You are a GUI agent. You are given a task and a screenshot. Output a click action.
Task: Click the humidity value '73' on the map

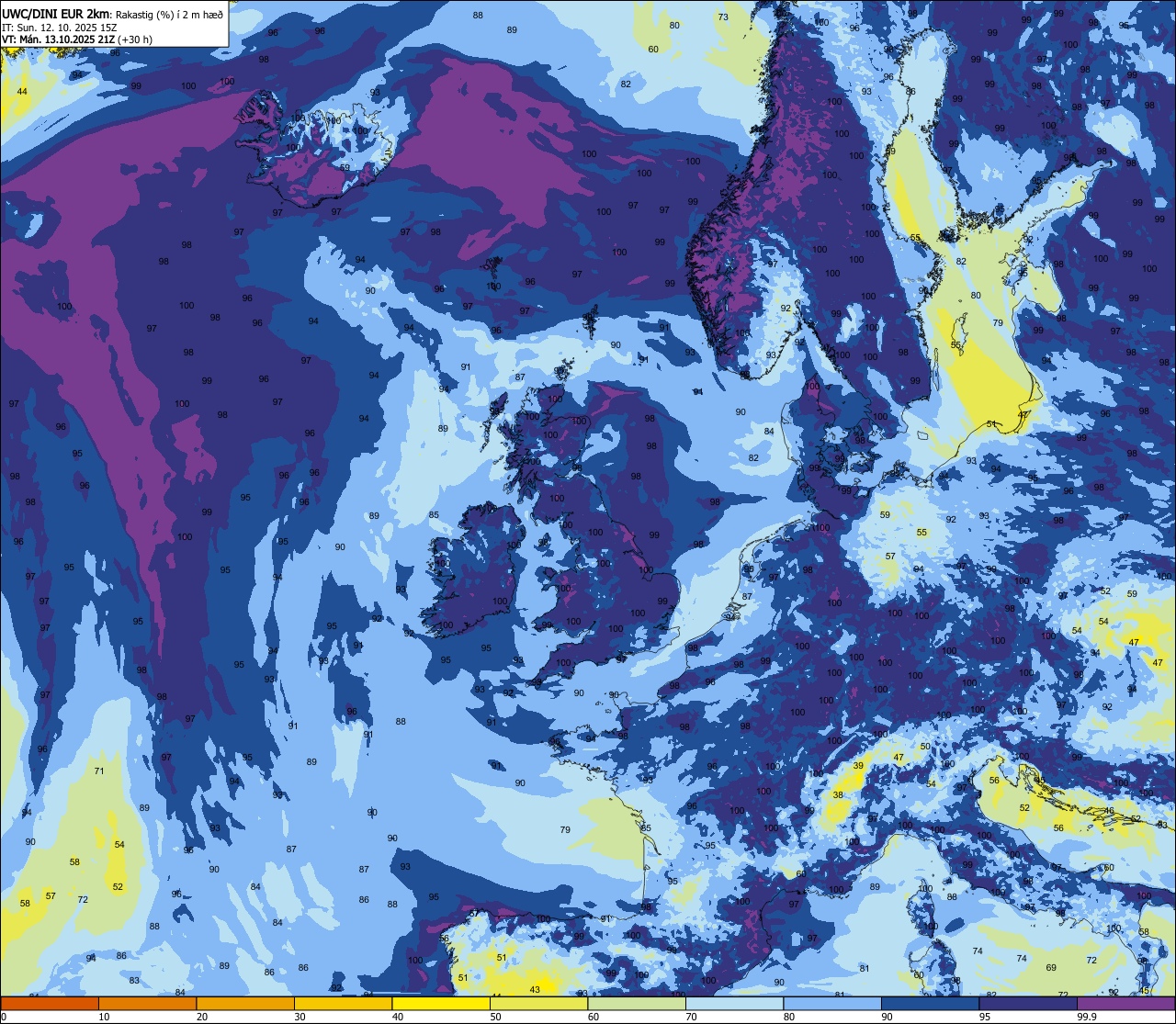pos(723,17)
